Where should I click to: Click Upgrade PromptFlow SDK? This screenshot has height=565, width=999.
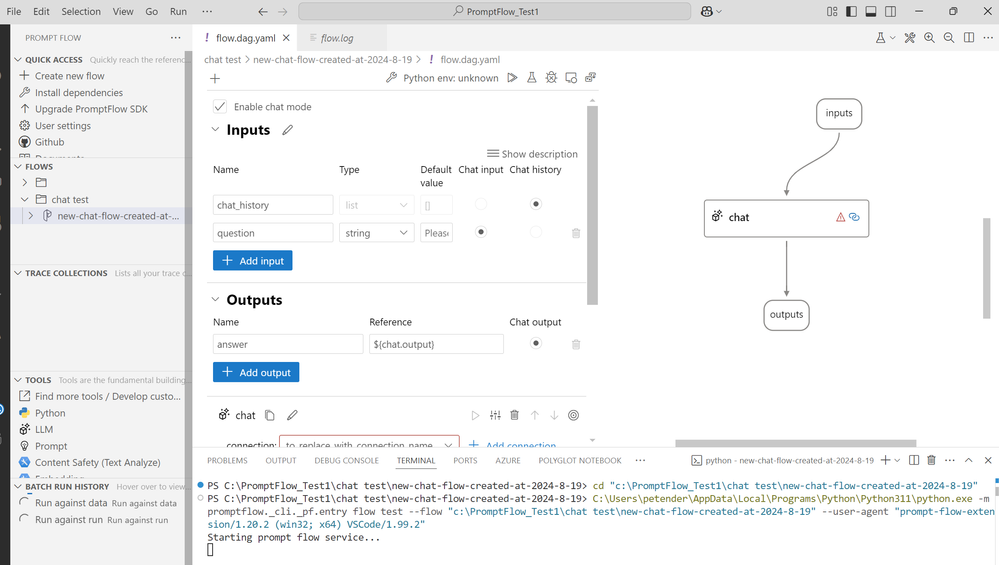(91, 109)
